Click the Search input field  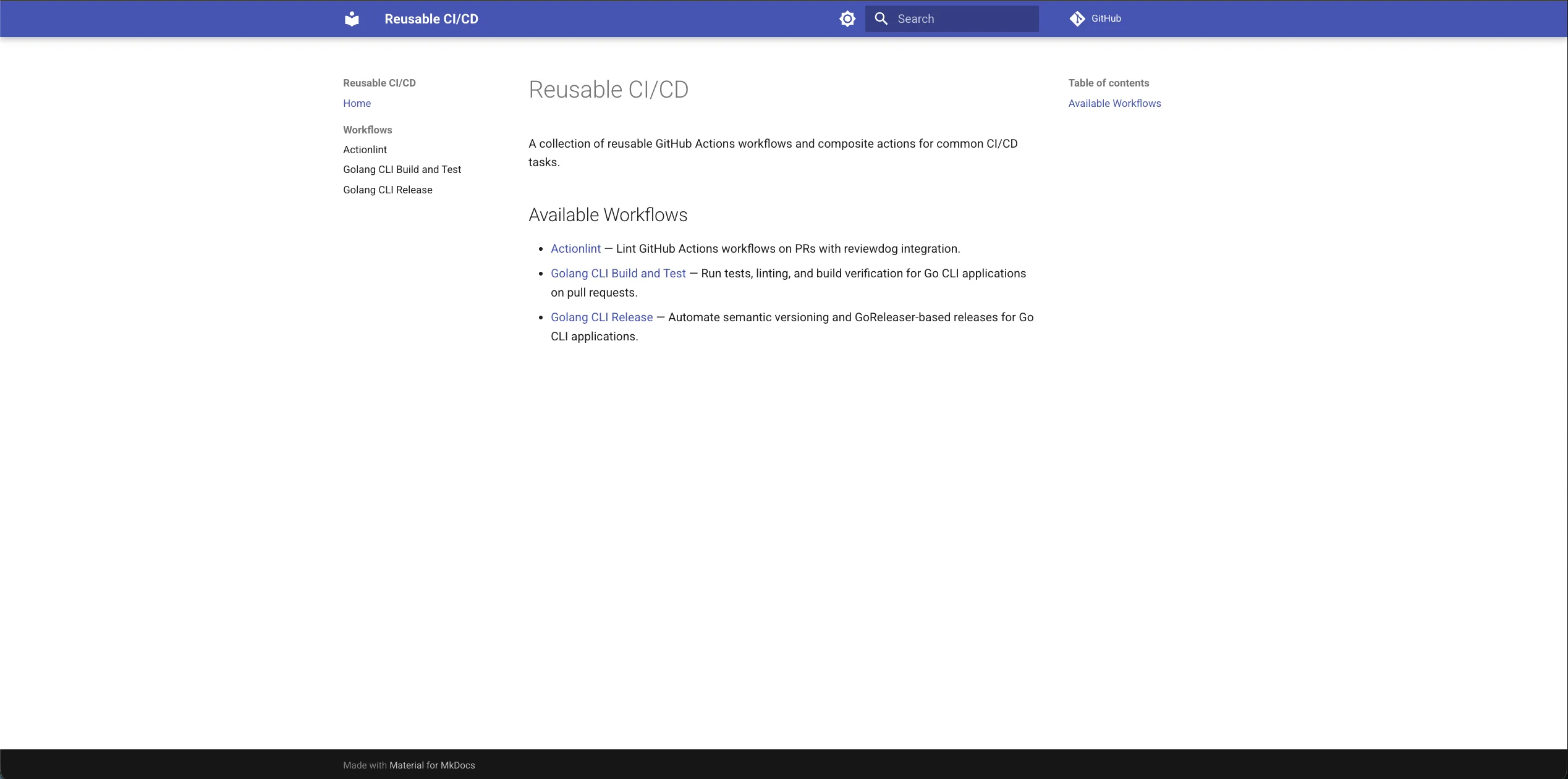pos(952,19)
